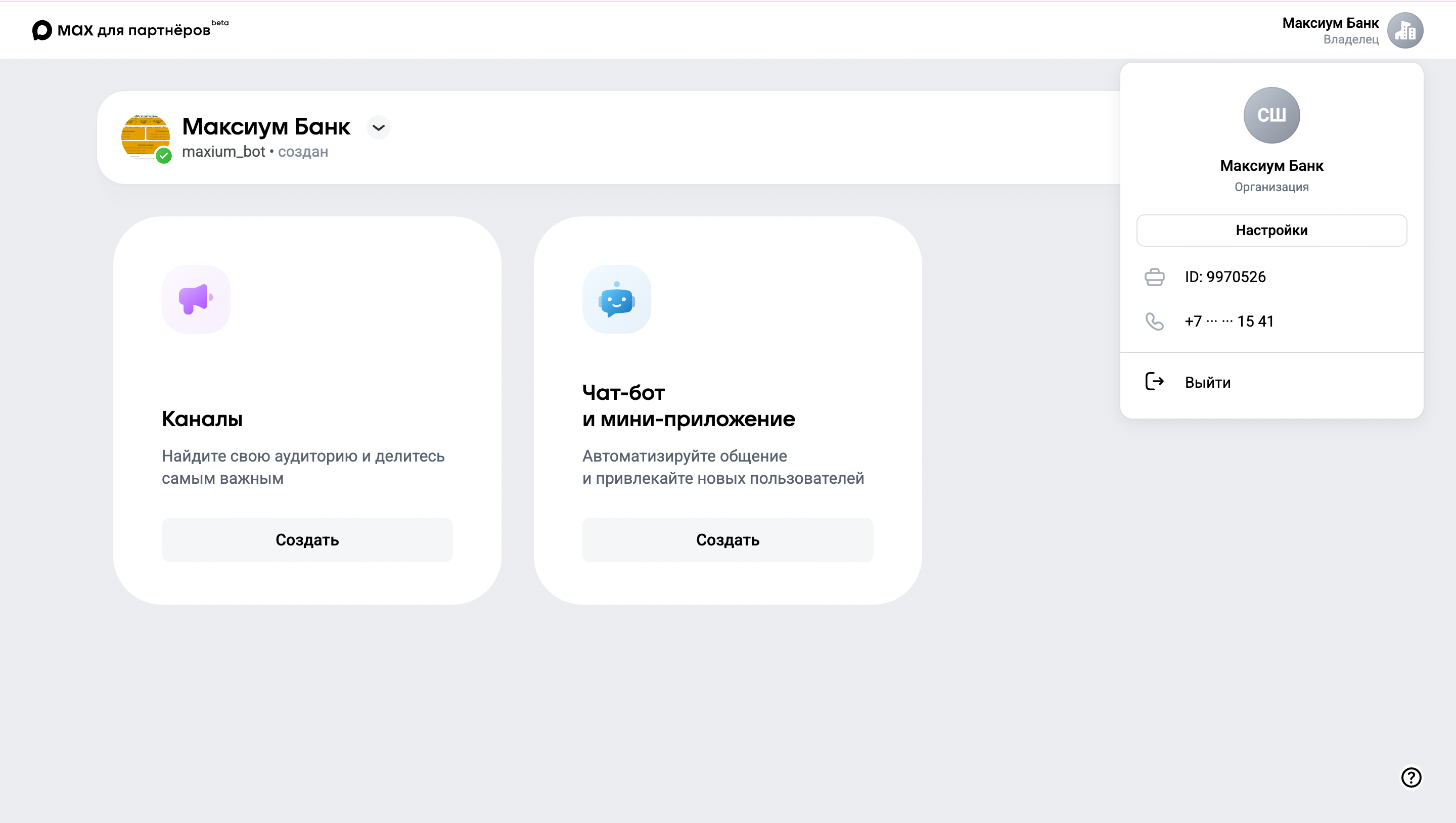The image size is (1456, 823).
Task: Click the masked phone number +7 15 41
Action: coord(1229,321)
